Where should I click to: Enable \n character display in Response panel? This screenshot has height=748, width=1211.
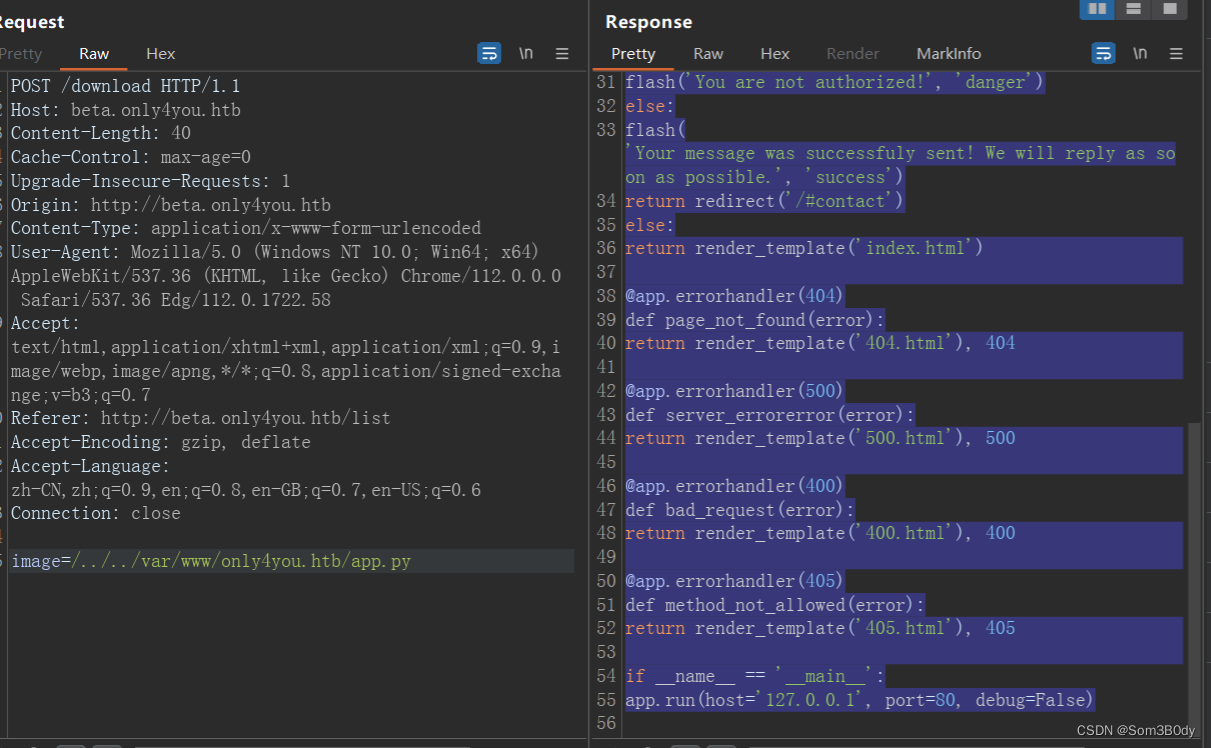point(1140,53)
